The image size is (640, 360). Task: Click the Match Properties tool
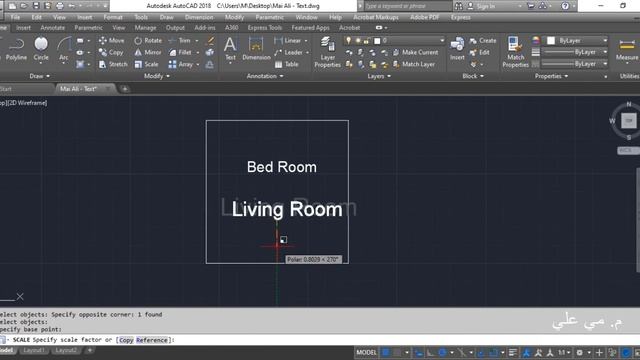[x=516, y=51]
